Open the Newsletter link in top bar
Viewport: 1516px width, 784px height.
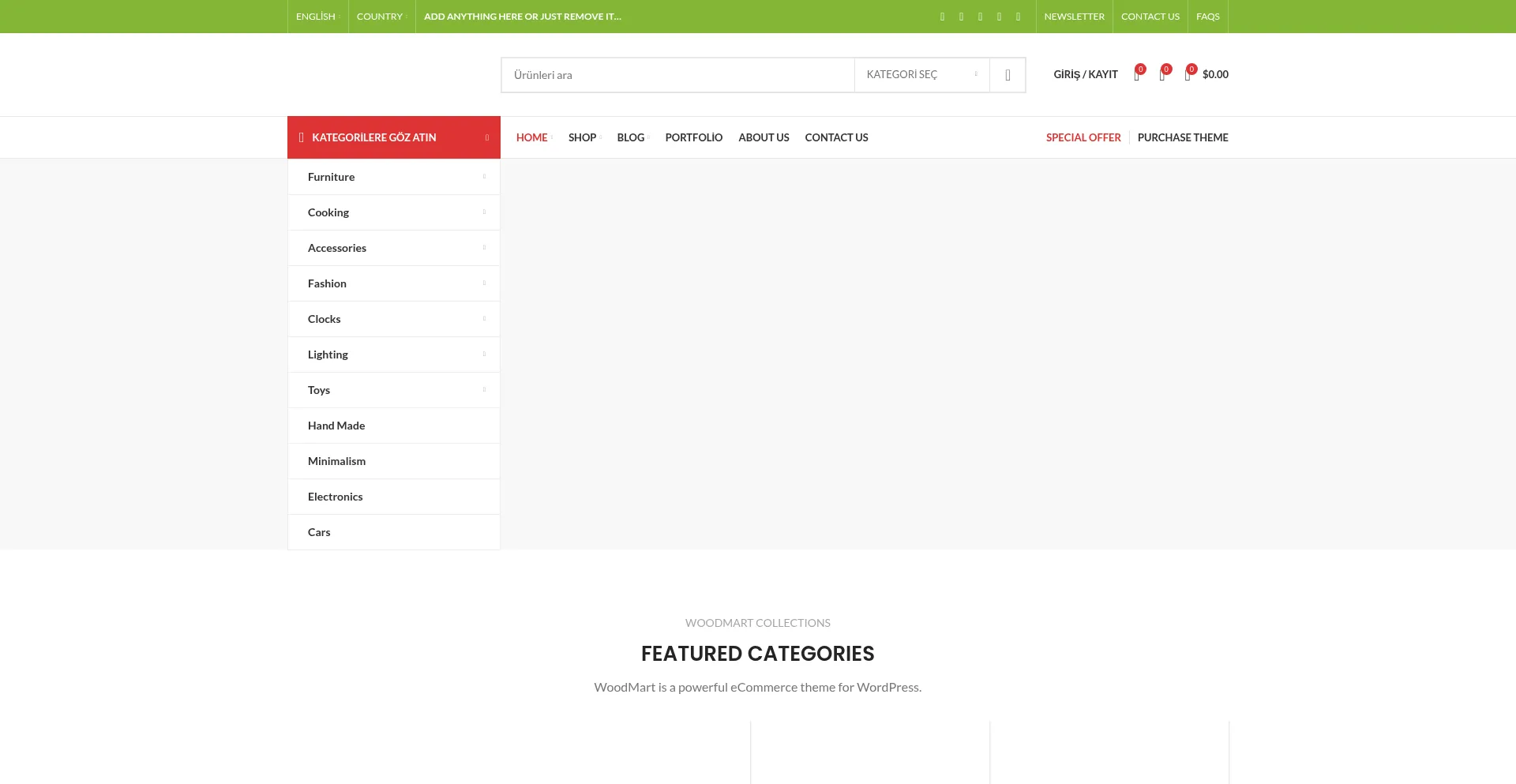(1074, 17)
